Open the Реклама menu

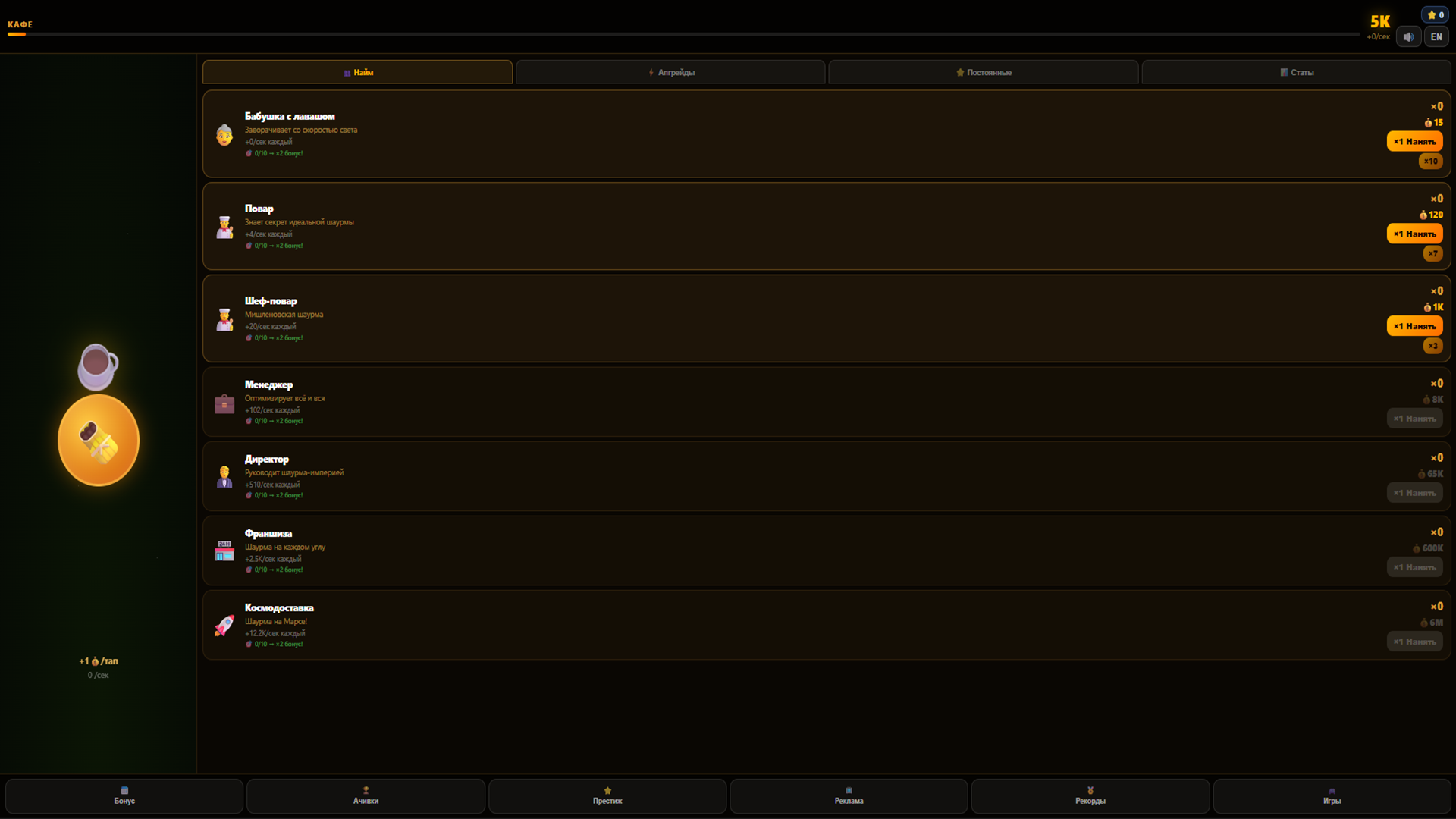[849, 796]
